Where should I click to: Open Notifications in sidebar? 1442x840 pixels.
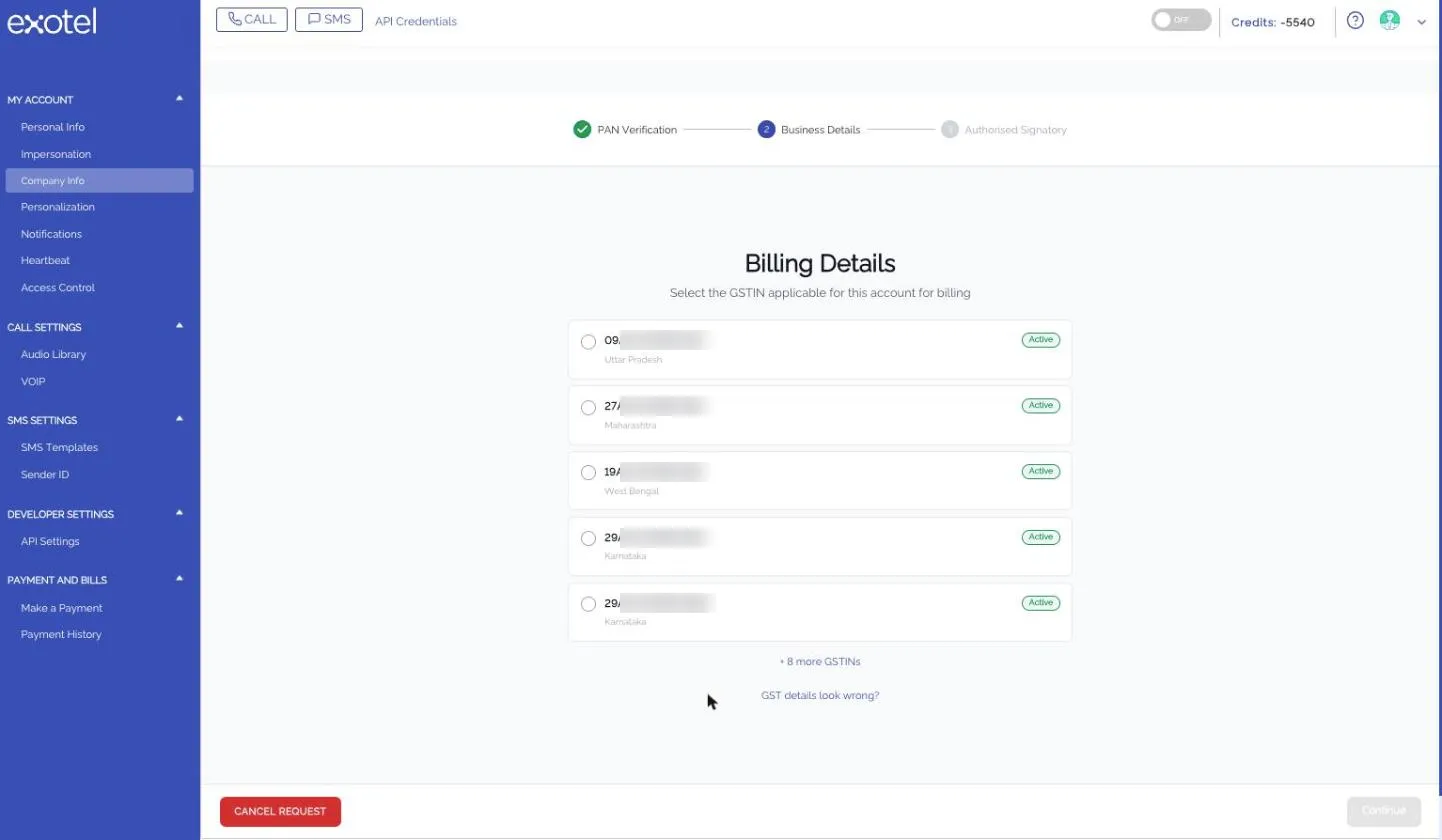(x=51, y=234)
